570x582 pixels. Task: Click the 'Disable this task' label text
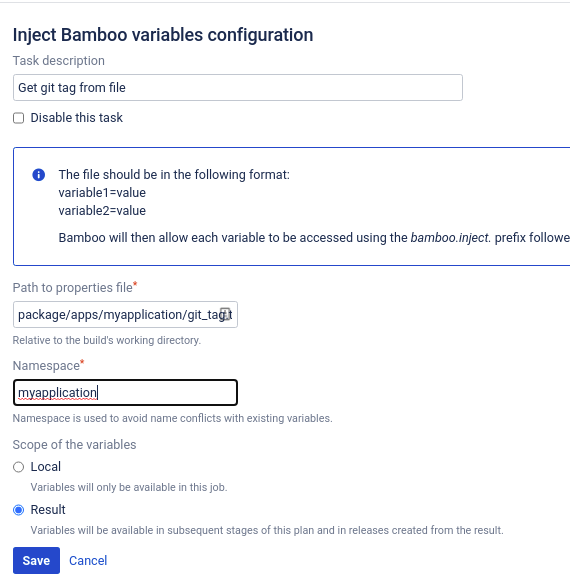pos(76,118)
